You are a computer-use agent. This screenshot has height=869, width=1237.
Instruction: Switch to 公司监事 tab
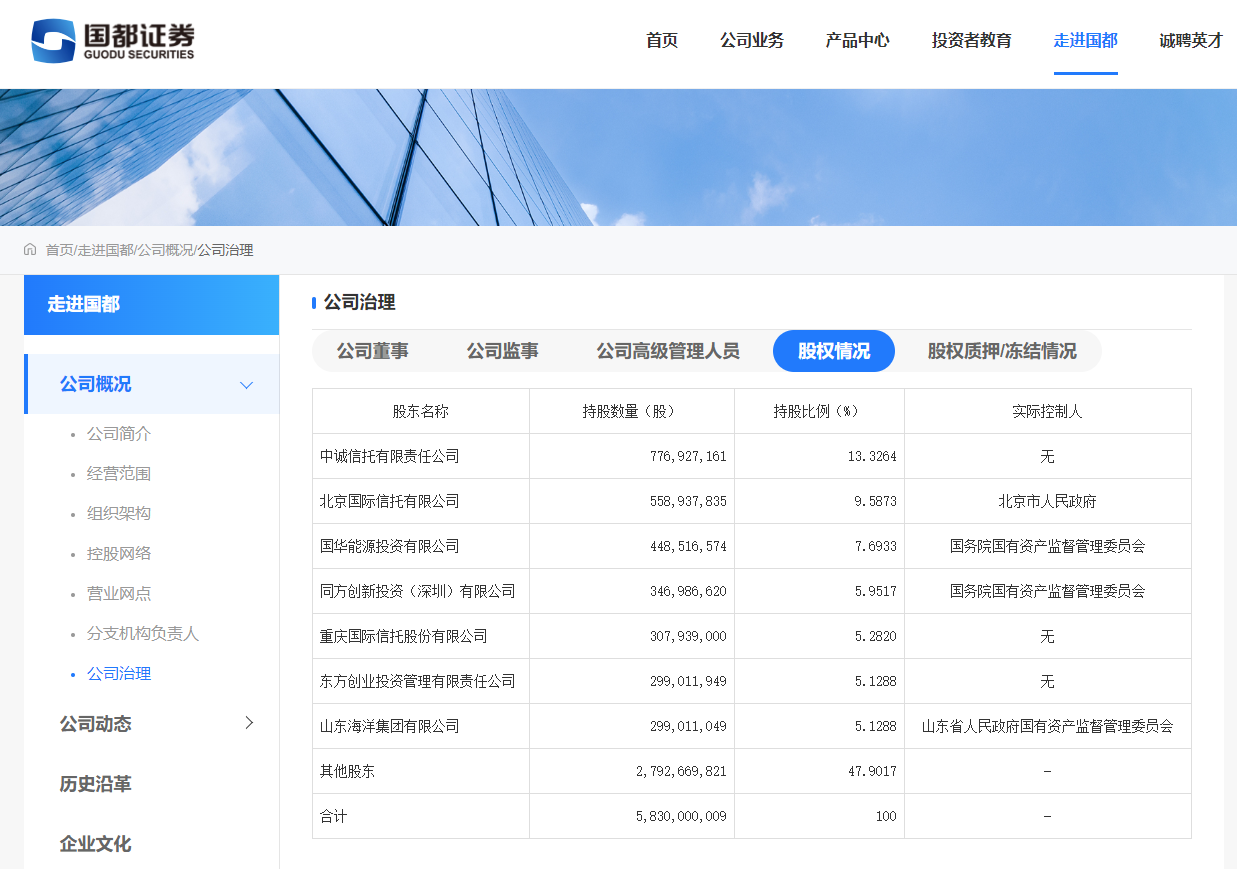(503, 351)
